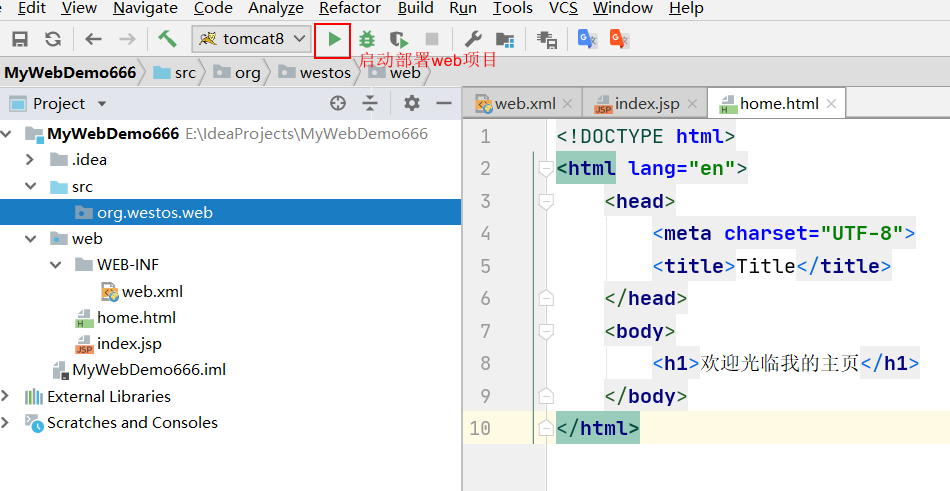The width and height of the screenshot is (950, 491).
Task: Click the Title text on line 5
Action: (x=765, y=266)
